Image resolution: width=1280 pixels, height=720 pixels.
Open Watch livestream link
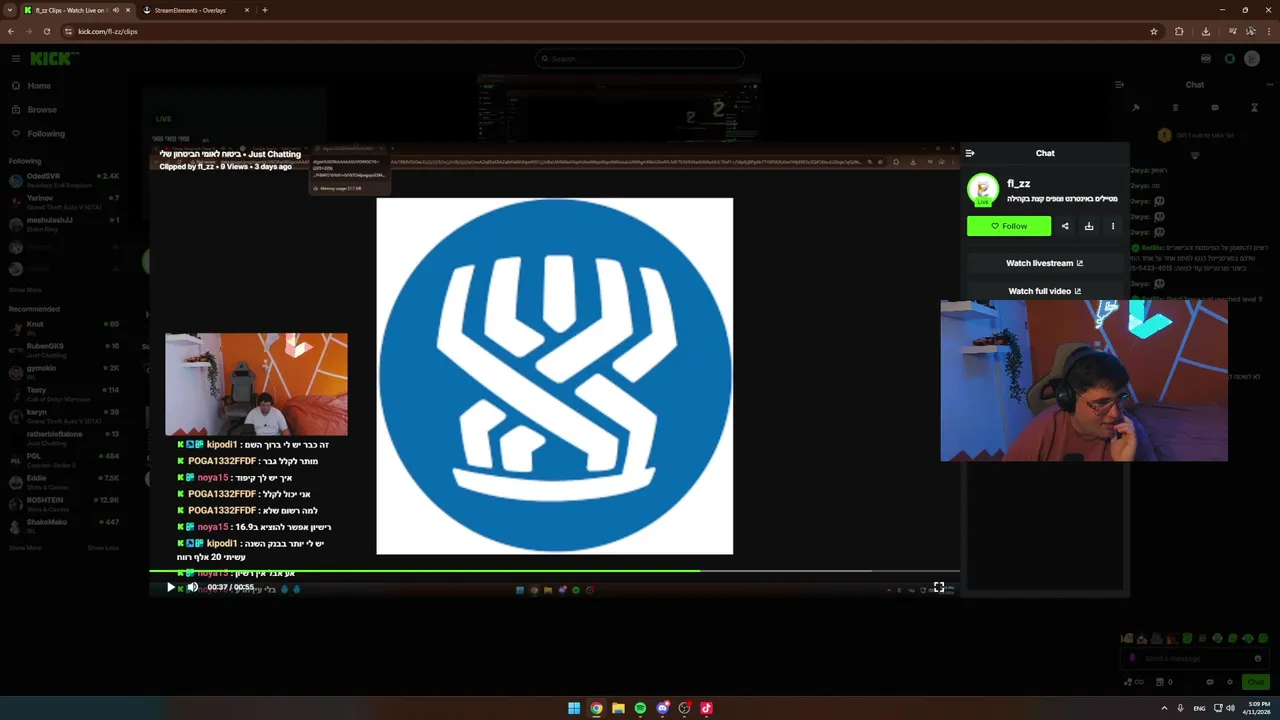1044,263
